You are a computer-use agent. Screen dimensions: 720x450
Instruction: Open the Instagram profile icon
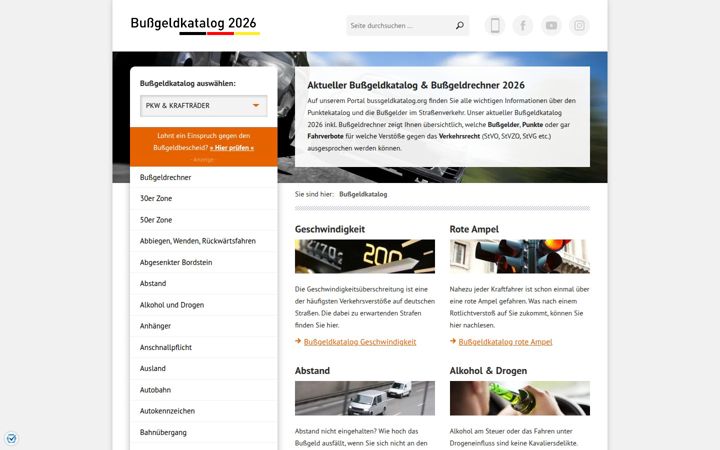[x=579, y=26]
